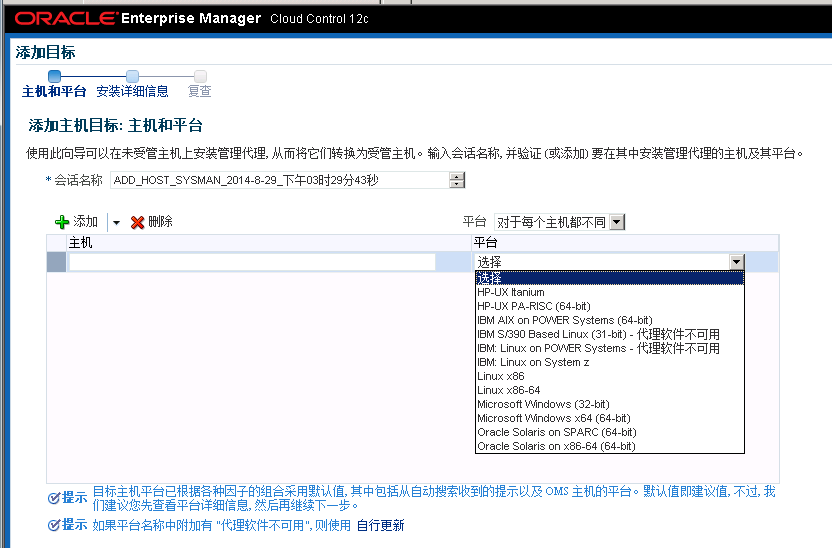Choose Oracle Solaris on SPARC (64-bit)
This screenshot has width=832, height=548.
coord(610,432)
